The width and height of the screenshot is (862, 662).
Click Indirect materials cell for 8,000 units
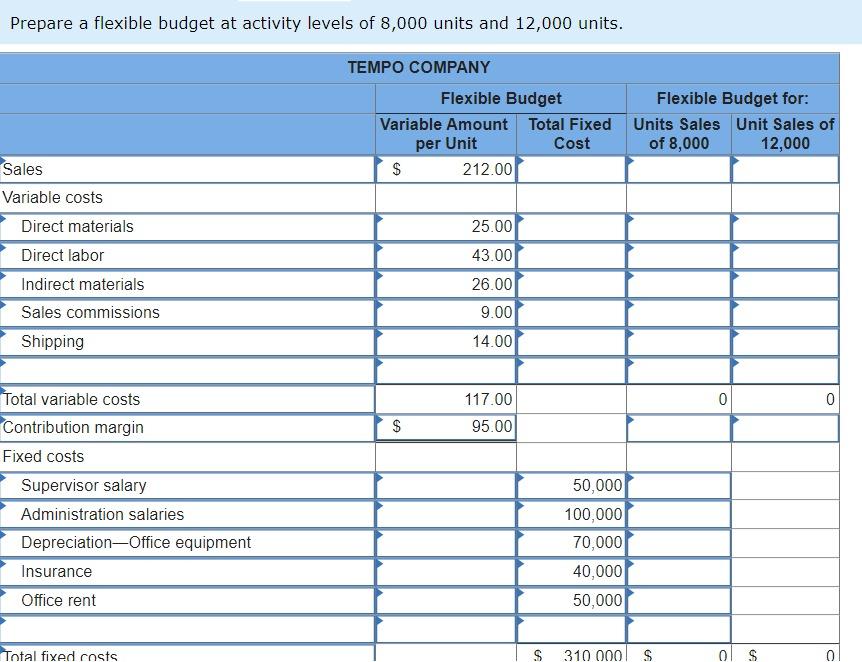click(x=678, y=284)
